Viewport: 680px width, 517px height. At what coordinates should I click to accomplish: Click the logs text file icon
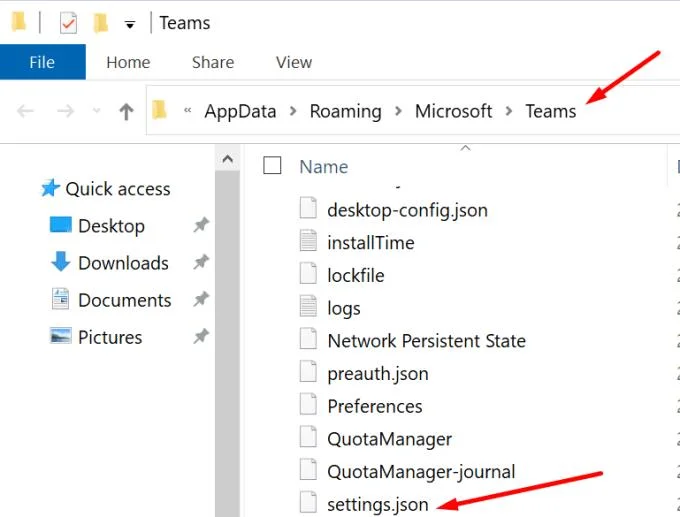click(x=308, y=306)
